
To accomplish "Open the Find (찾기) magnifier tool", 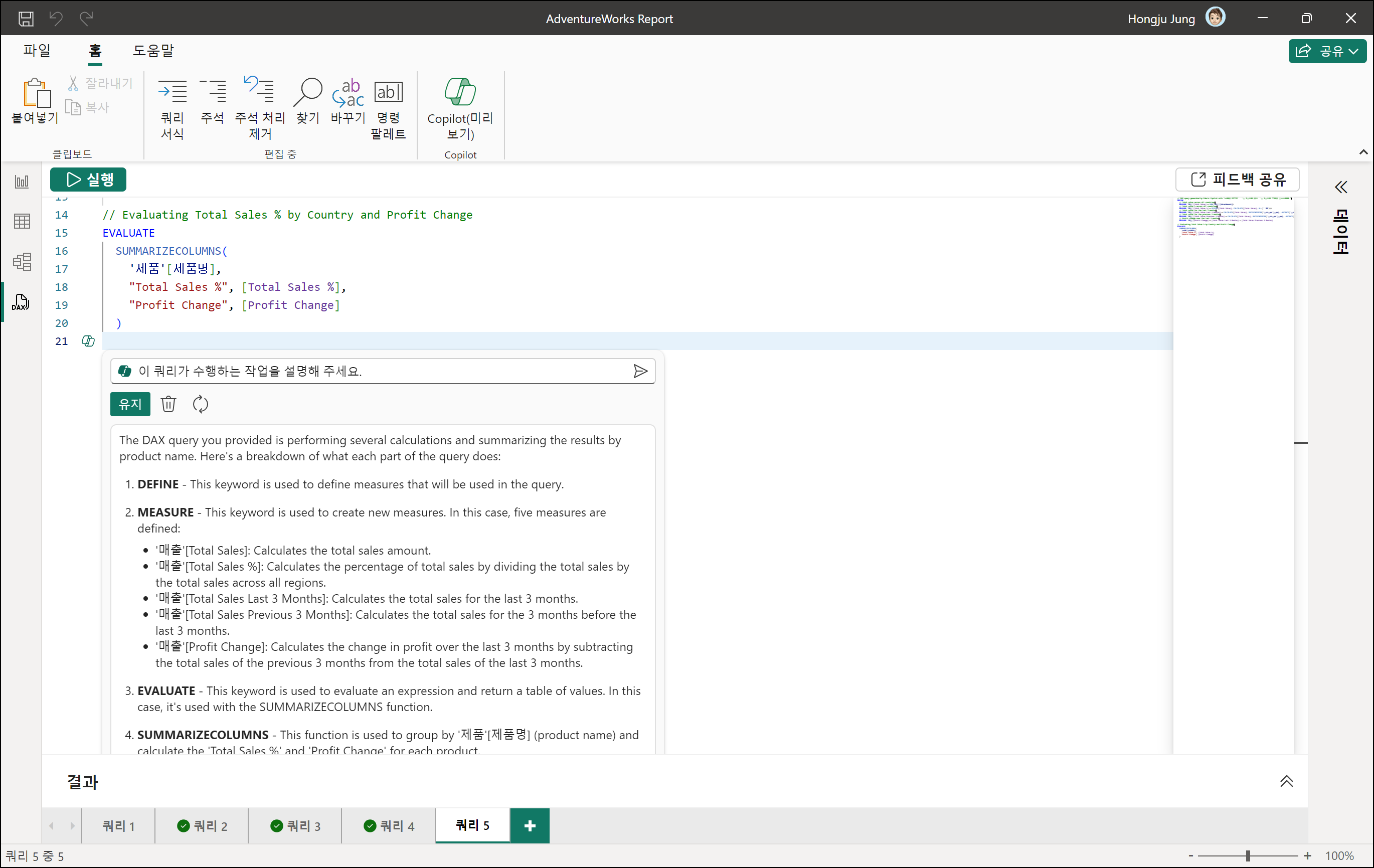I will [307, 92].
